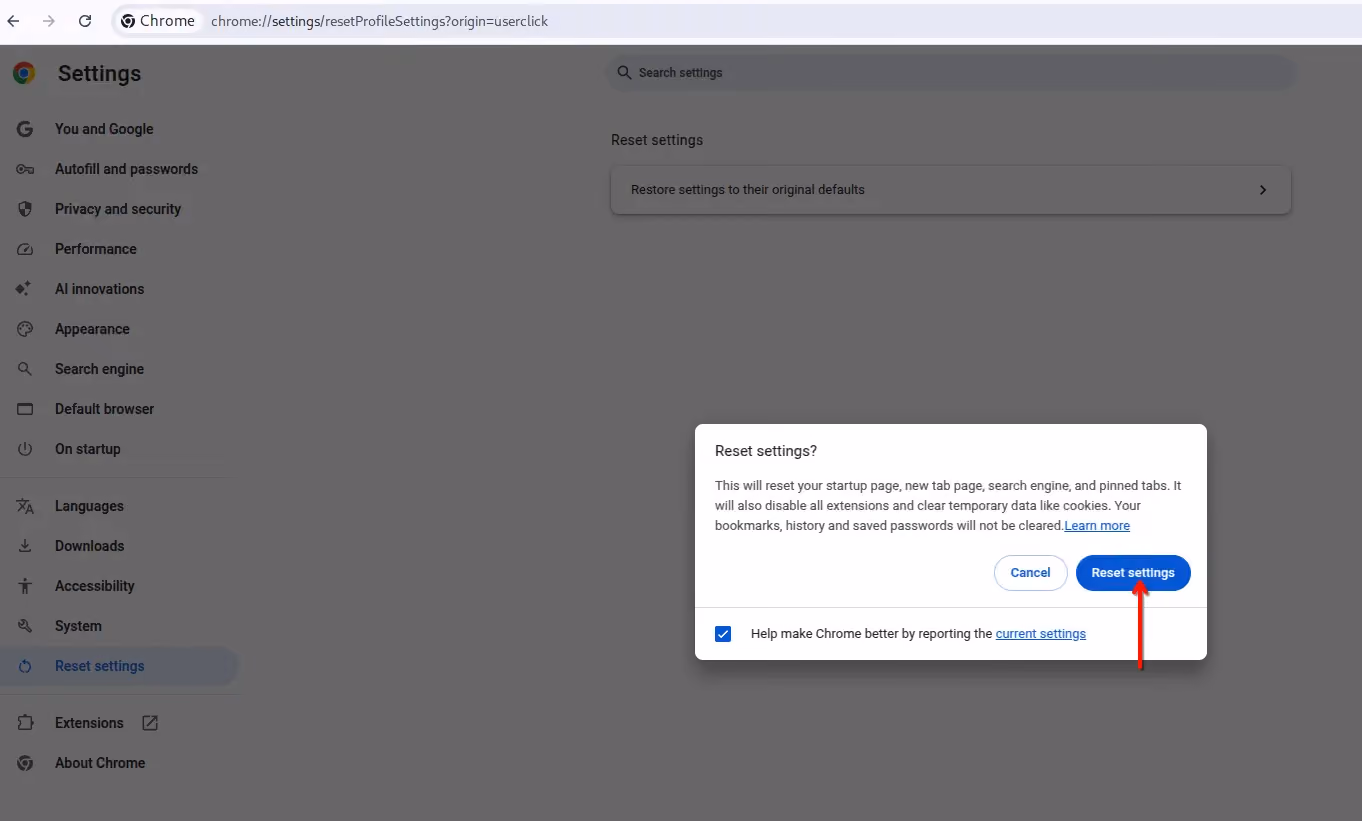
Task: Click Restore settings to their original defaults
Action: [x=951, y=190]
